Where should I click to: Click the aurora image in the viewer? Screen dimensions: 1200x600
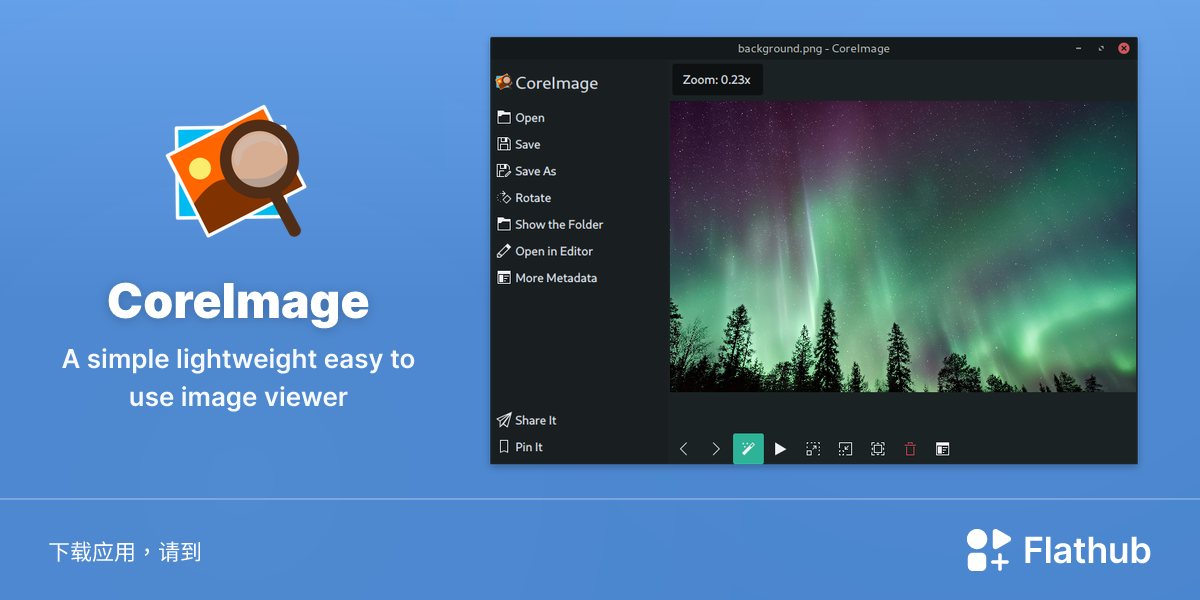click(x=903, y=246)
